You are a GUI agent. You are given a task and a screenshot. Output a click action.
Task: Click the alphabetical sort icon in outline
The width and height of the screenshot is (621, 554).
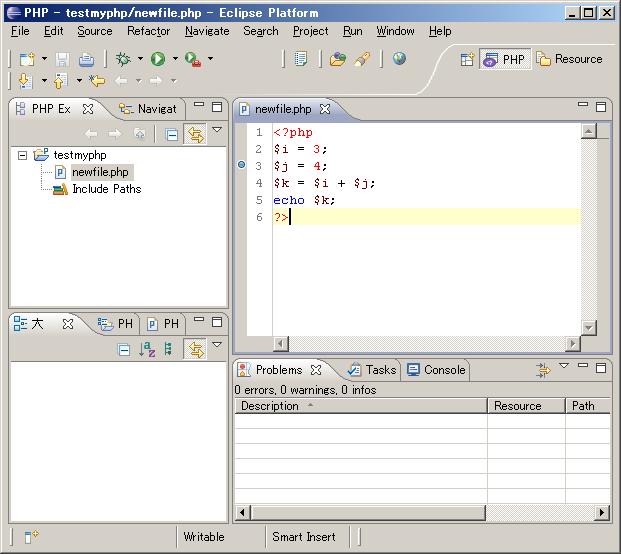pyautogui.click(x=147, y=349)
